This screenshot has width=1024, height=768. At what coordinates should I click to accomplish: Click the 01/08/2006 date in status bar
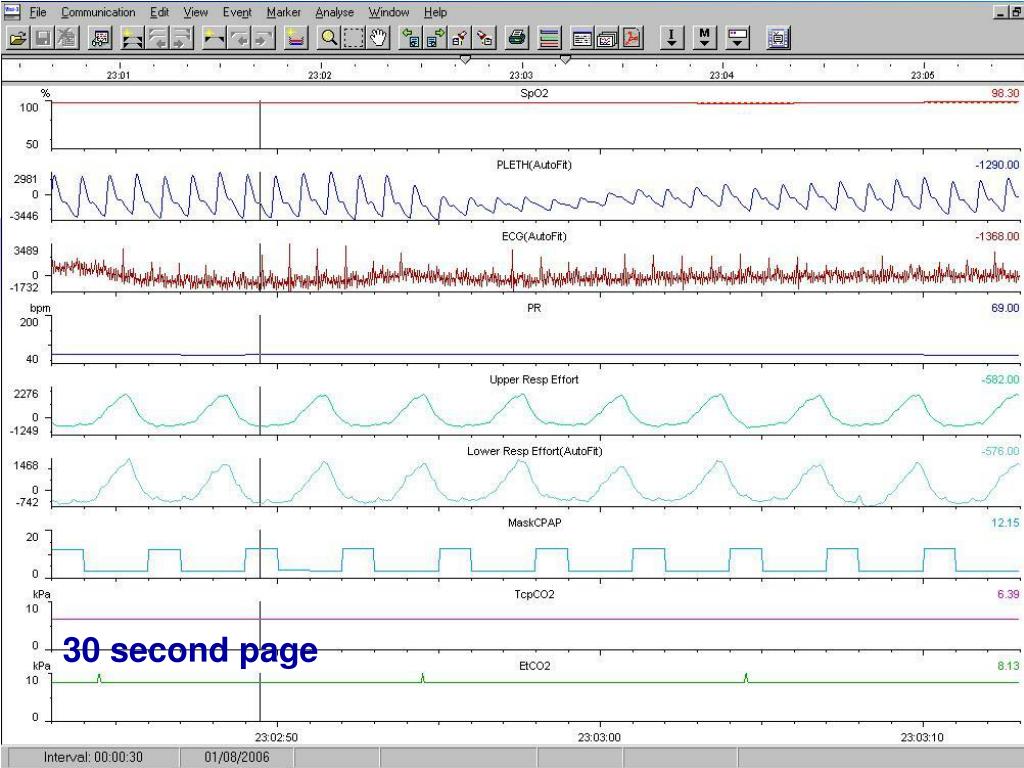(x=236, y=757)
